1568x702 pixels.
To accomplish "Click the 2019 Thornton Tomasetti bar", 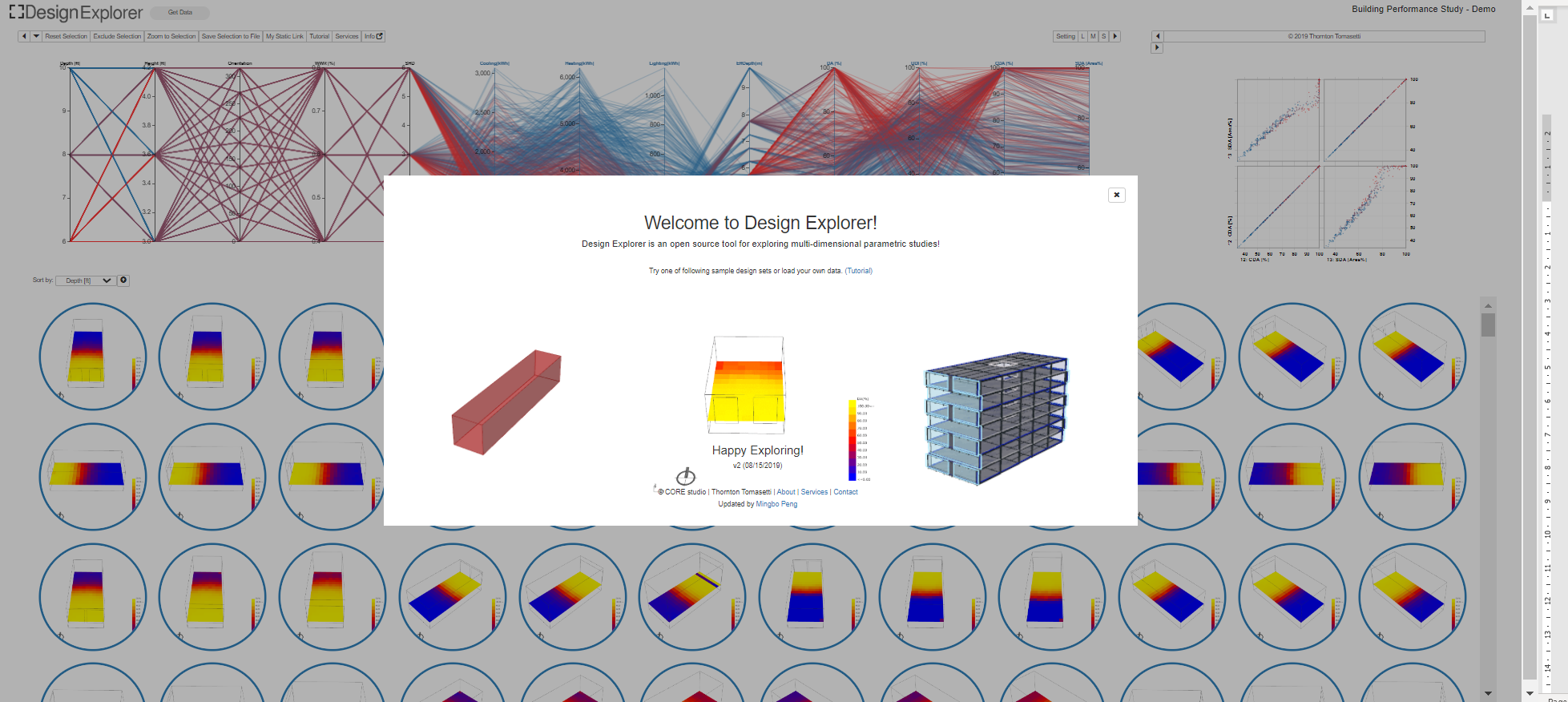I will click(x=1324, y=36).
